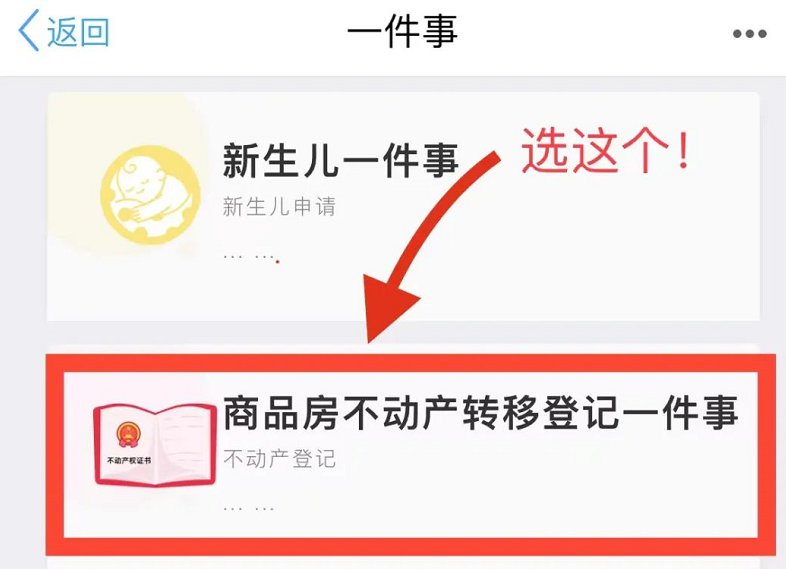Expand ellipsis under 新生儿申请
Image resolution: width=786 pixels, height=569 pixels.
pyautogui.click(x=249, y=257)
